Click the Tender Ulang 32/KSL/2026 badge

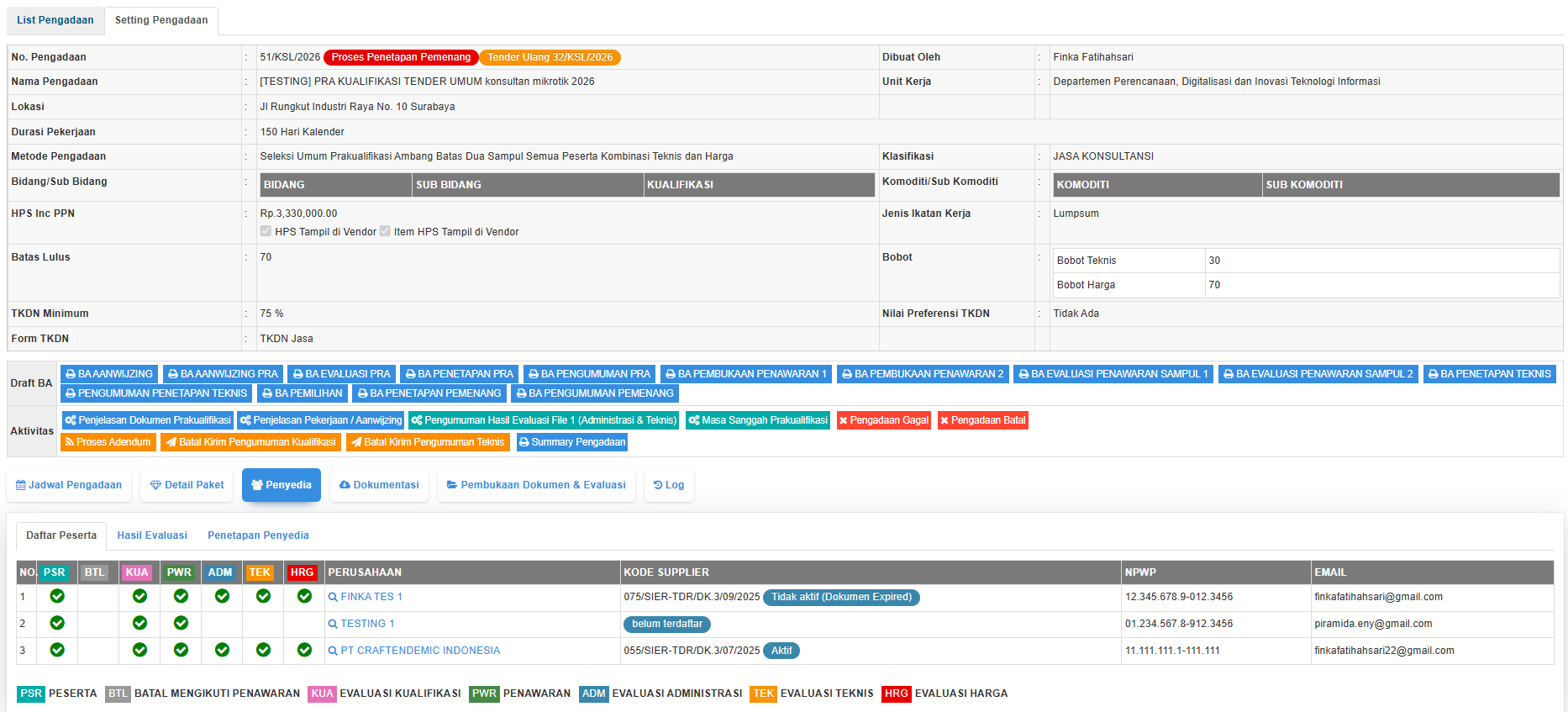550,57
